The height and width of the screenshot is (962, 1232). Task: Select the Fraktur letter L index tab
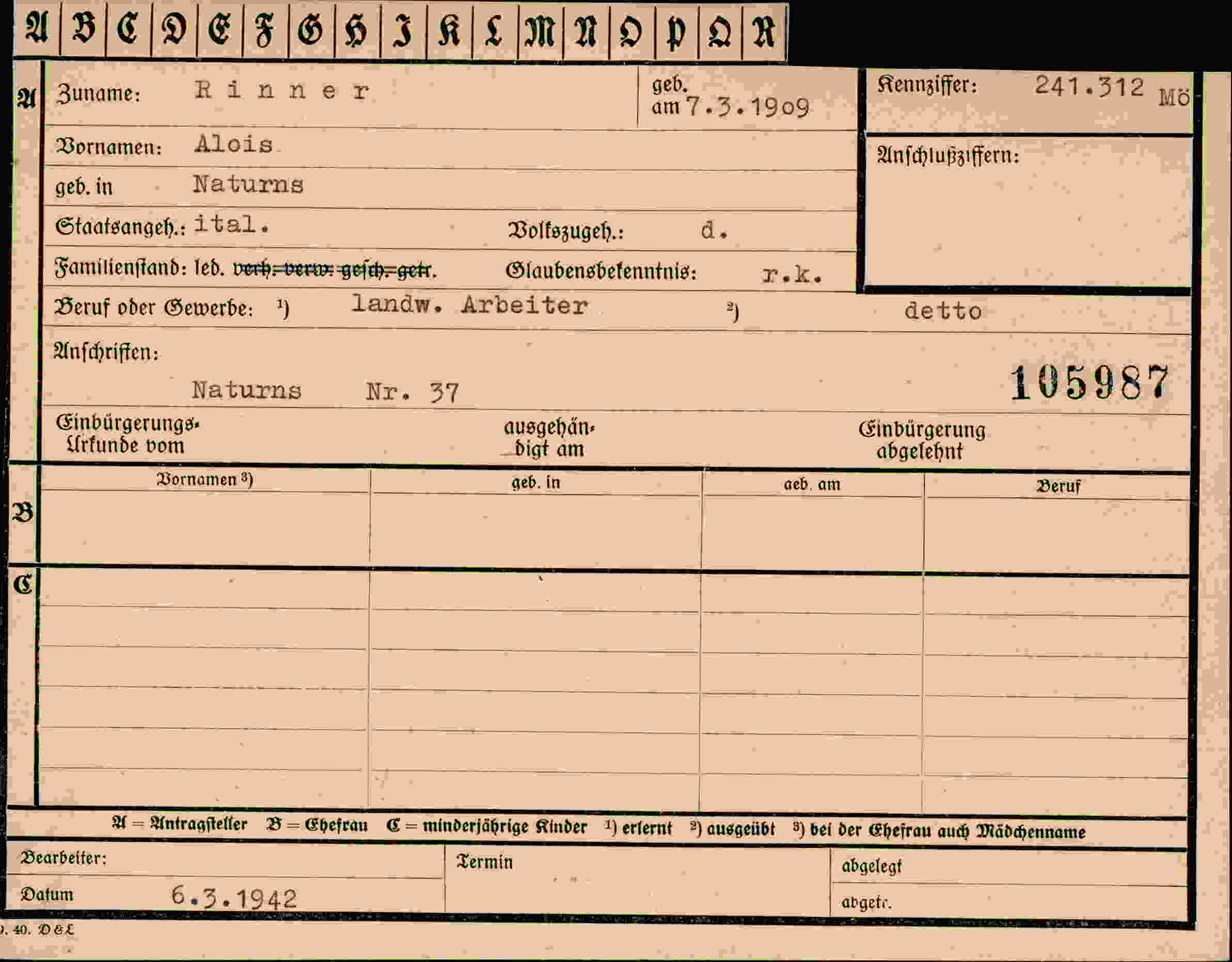[x=495, y=31]
